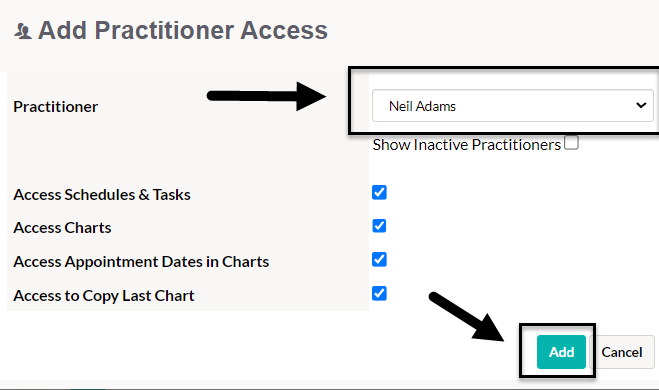The width and height of the screenshot is (659, 390).
Task: Click the Cancel button
Action: pyautogui.click(x=622, y=352)
